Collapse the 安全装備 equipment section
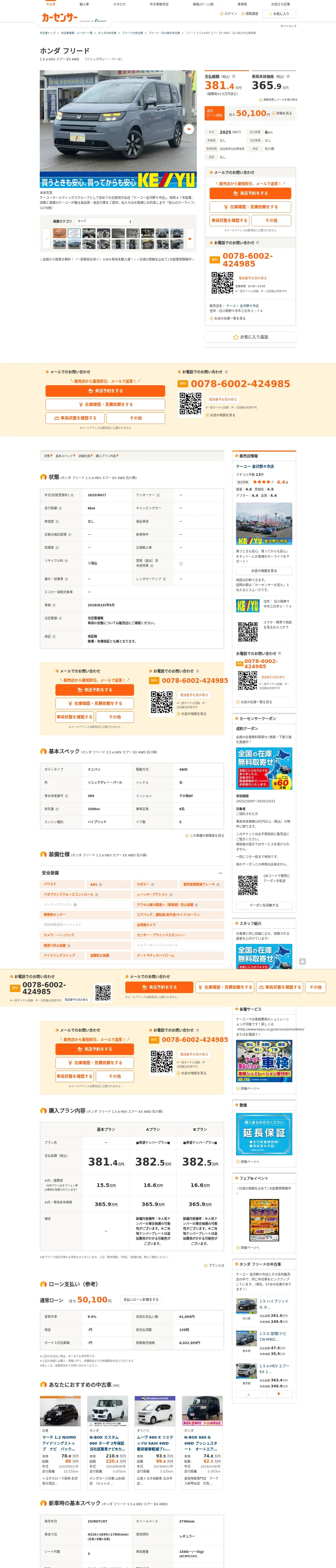This screenshot has width=336, height=1568. (x=220, y=873)
